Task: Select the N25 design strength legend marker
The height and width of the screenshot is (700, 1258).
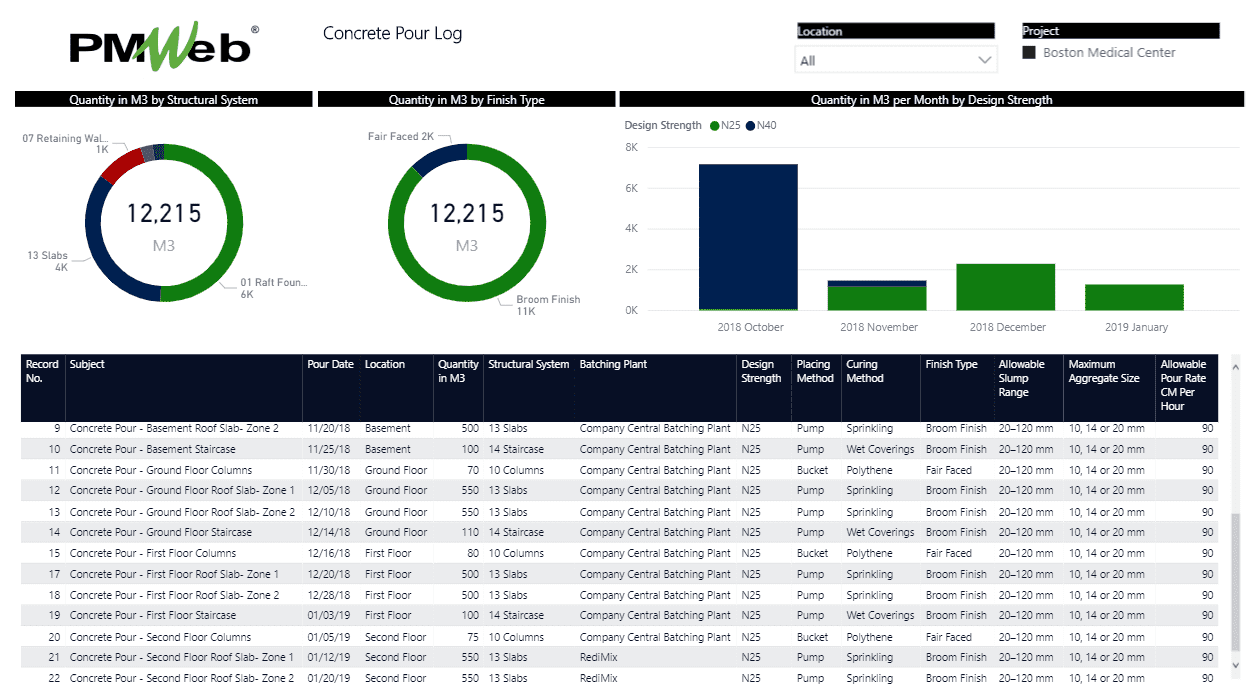Action: (715, 126)
